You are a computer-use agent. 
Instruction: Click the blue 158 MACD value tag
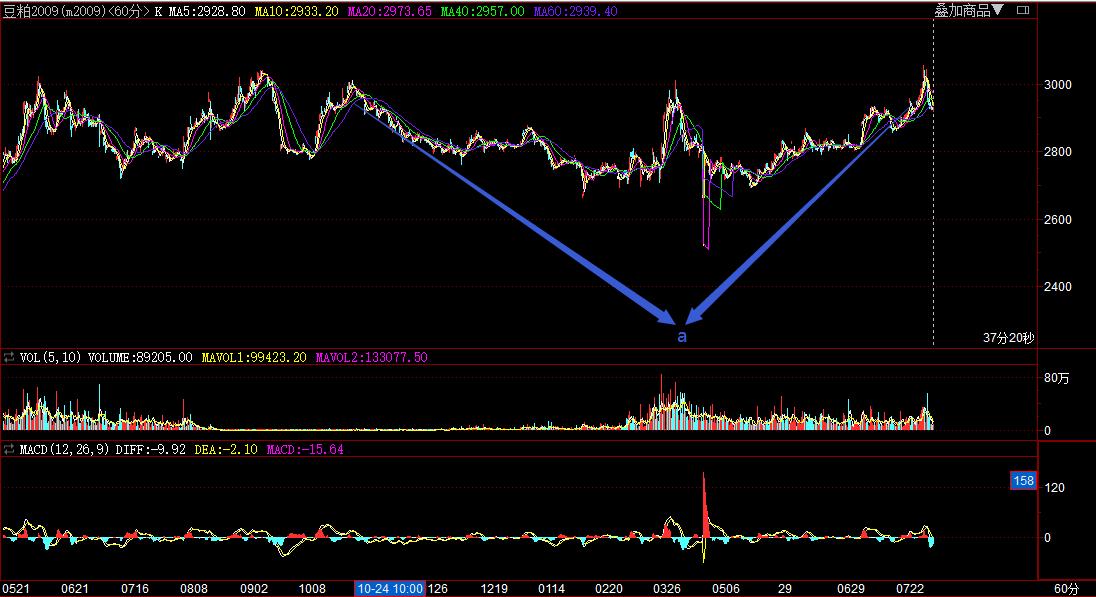tap(1023, 480)
